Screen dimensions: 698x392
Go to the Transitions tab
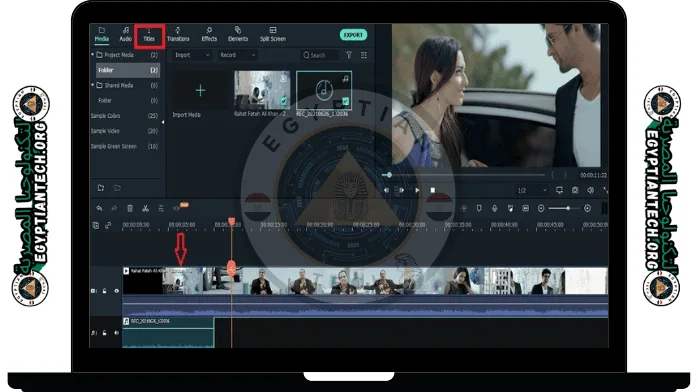point(178,35)
